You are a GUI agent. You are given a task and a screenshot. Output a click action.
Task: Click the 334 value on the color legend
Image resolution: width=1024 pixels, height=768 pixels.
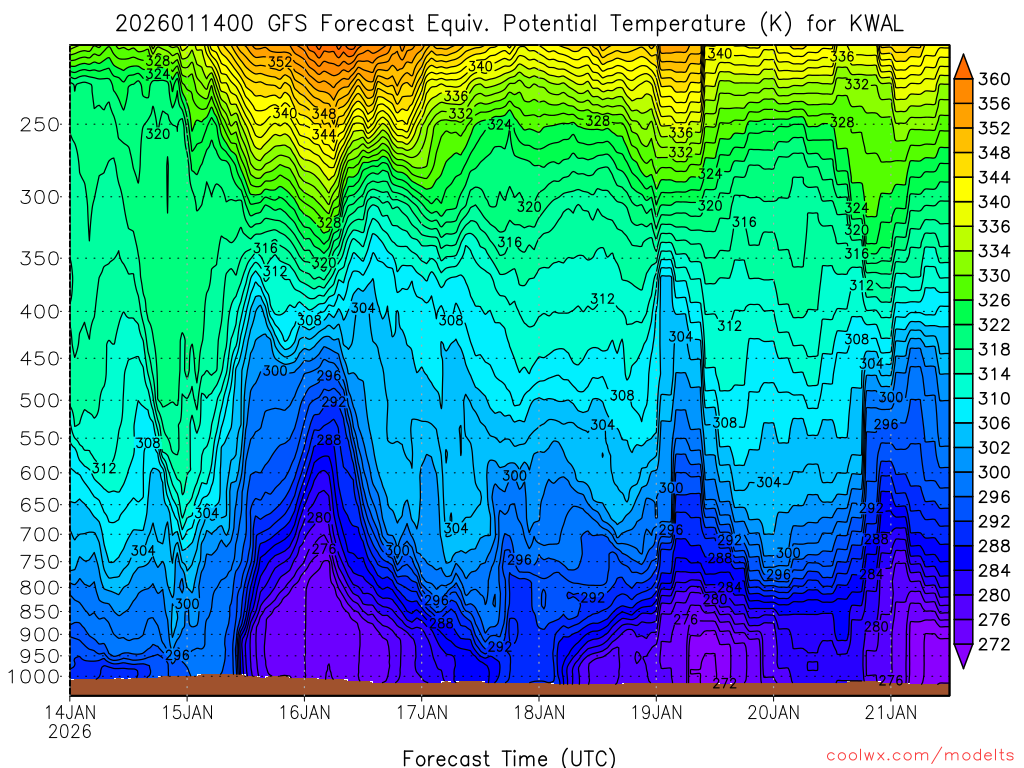click(994, 251)
